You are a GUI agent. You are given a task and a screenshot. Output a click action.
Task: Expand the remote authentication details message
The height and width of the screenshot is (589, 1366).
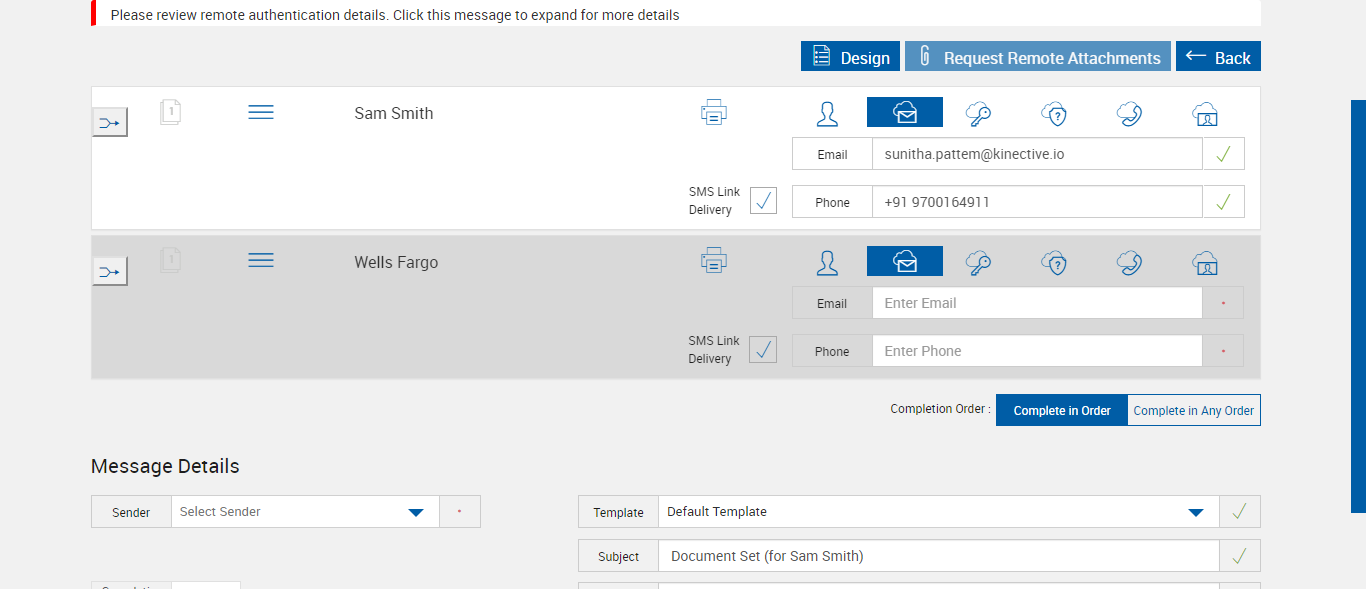click(x=395, y=15)
